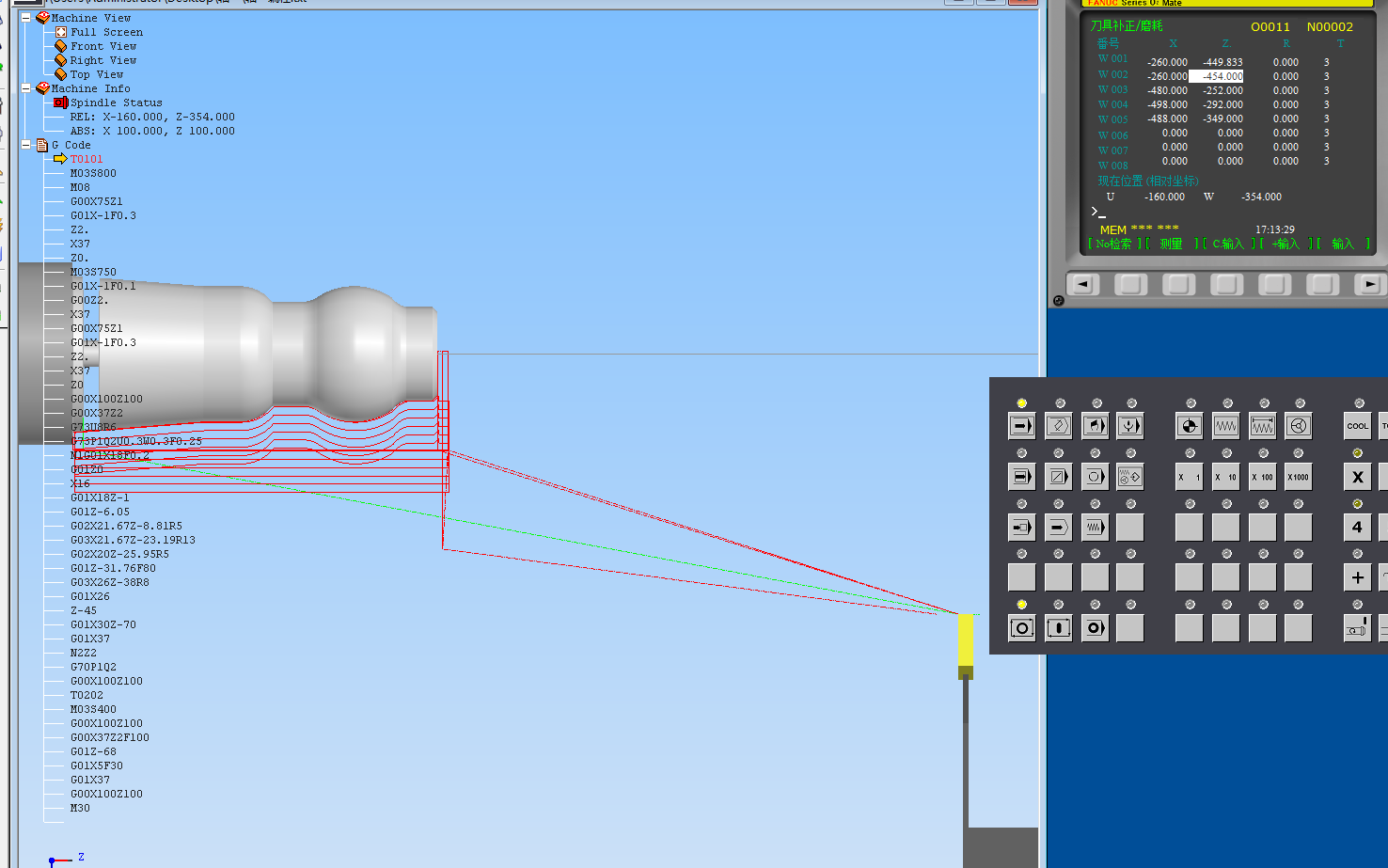This screenshot has height=868, width=1388.
Task: Select the DNC remote mode button
Action: (x=1130, y=426)
